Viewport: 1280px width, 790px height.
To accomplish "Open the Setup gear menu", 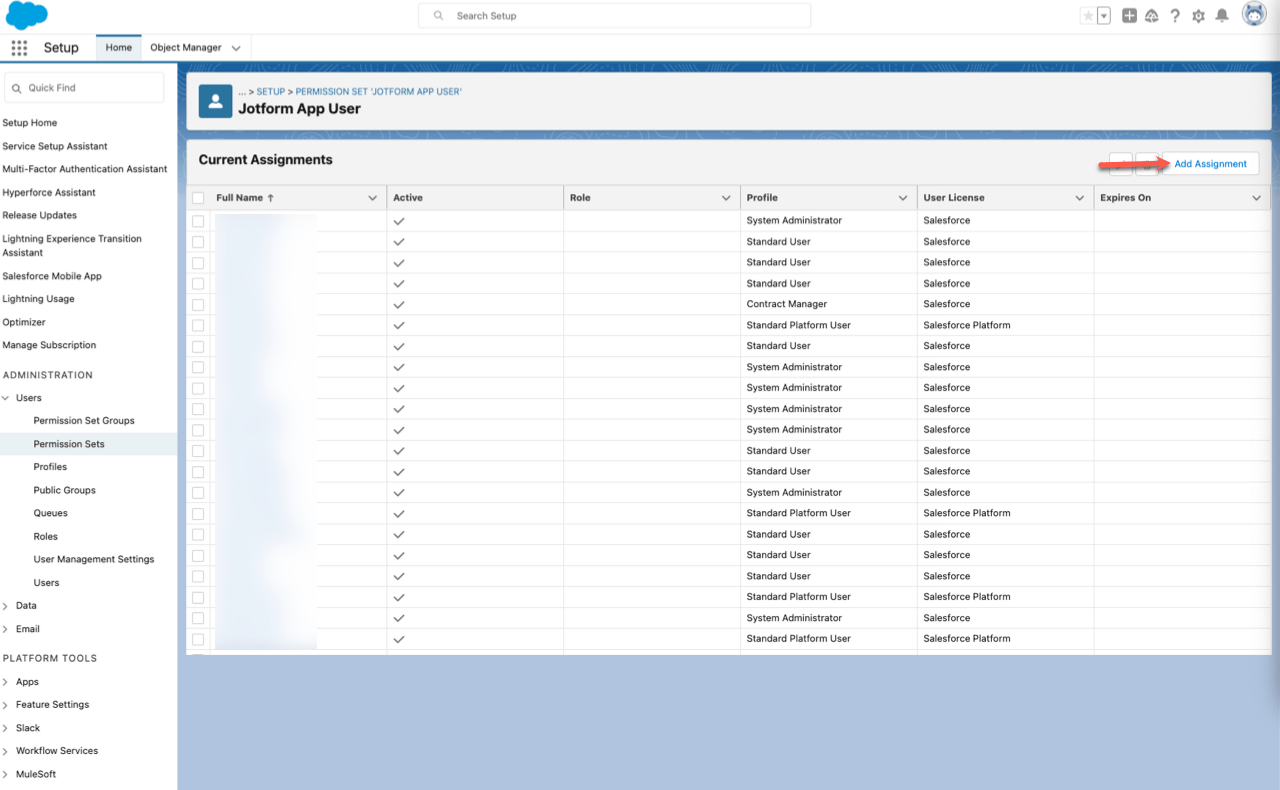I will pyautogui.click(x=1198, y=16).
